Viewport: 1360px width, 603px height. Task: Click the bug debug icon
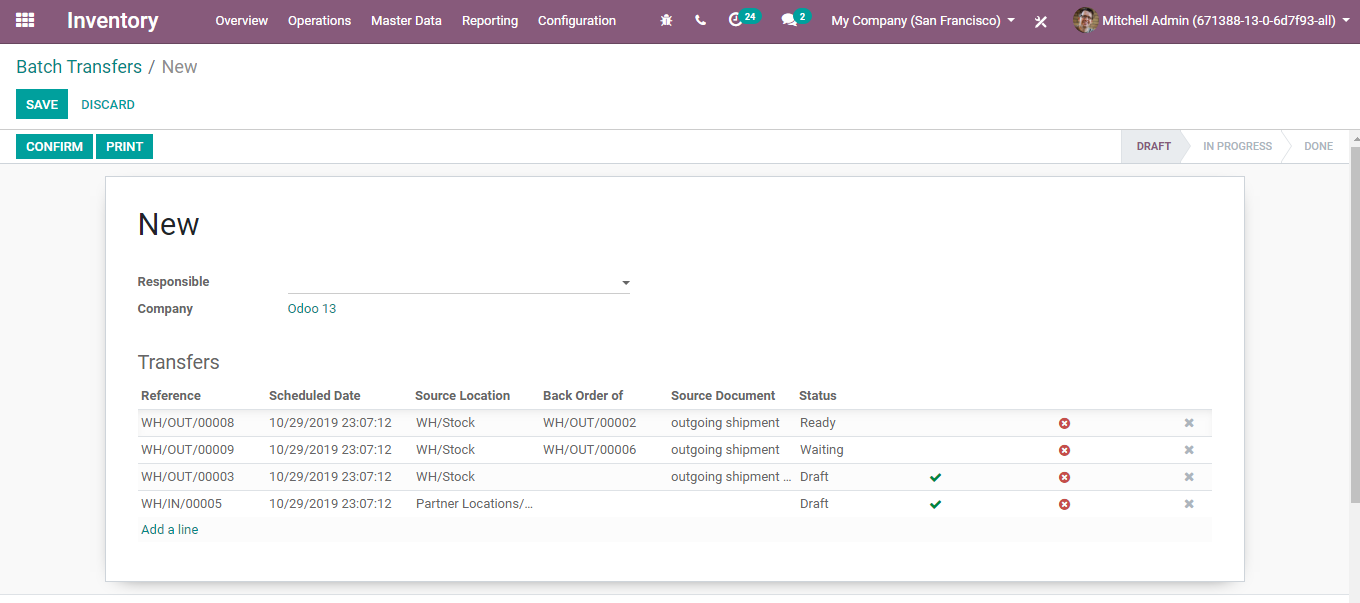(667, 20)
